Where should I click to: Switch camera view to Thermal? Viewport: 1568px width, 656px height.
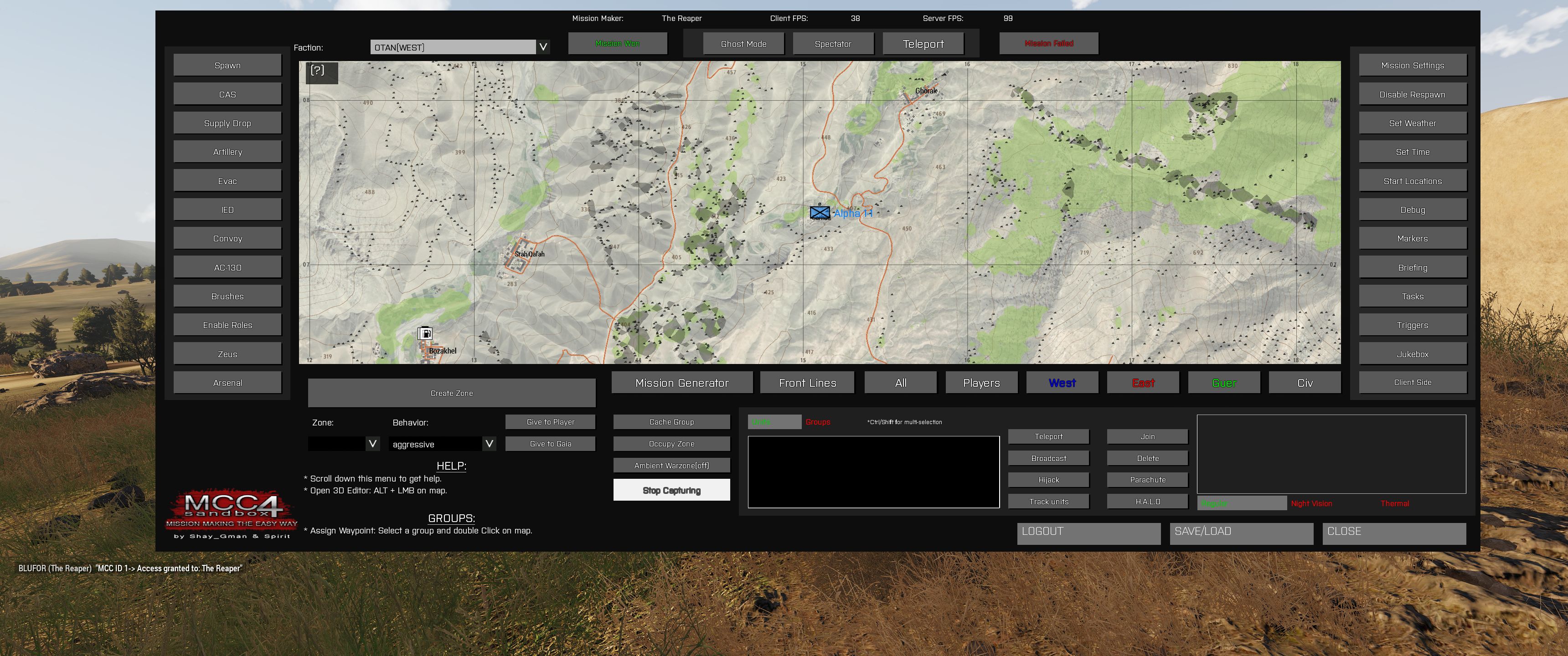tap(1394, 503)
